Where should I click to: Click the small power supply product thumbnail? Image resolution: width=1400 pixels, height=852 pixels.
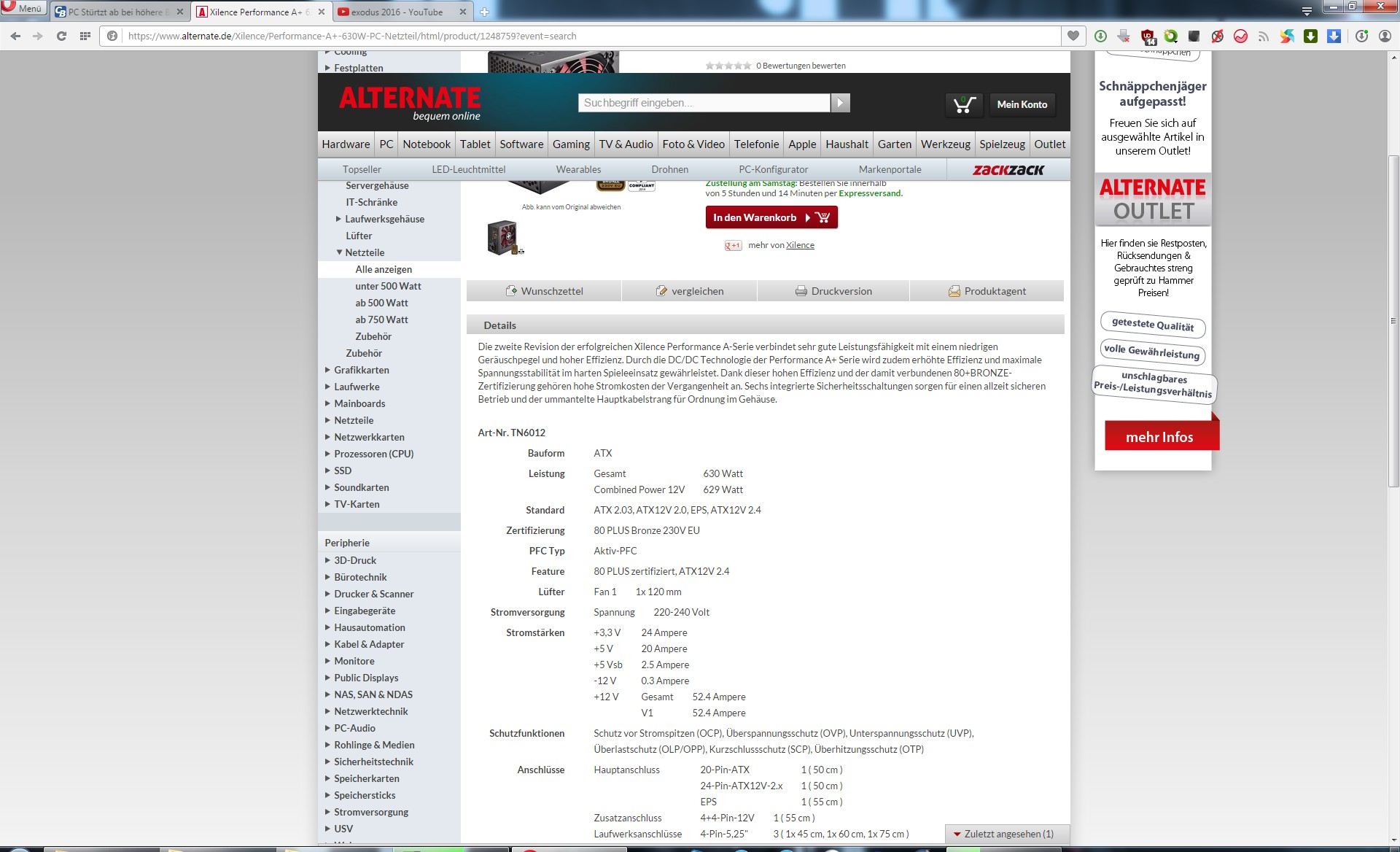point(504,238)
